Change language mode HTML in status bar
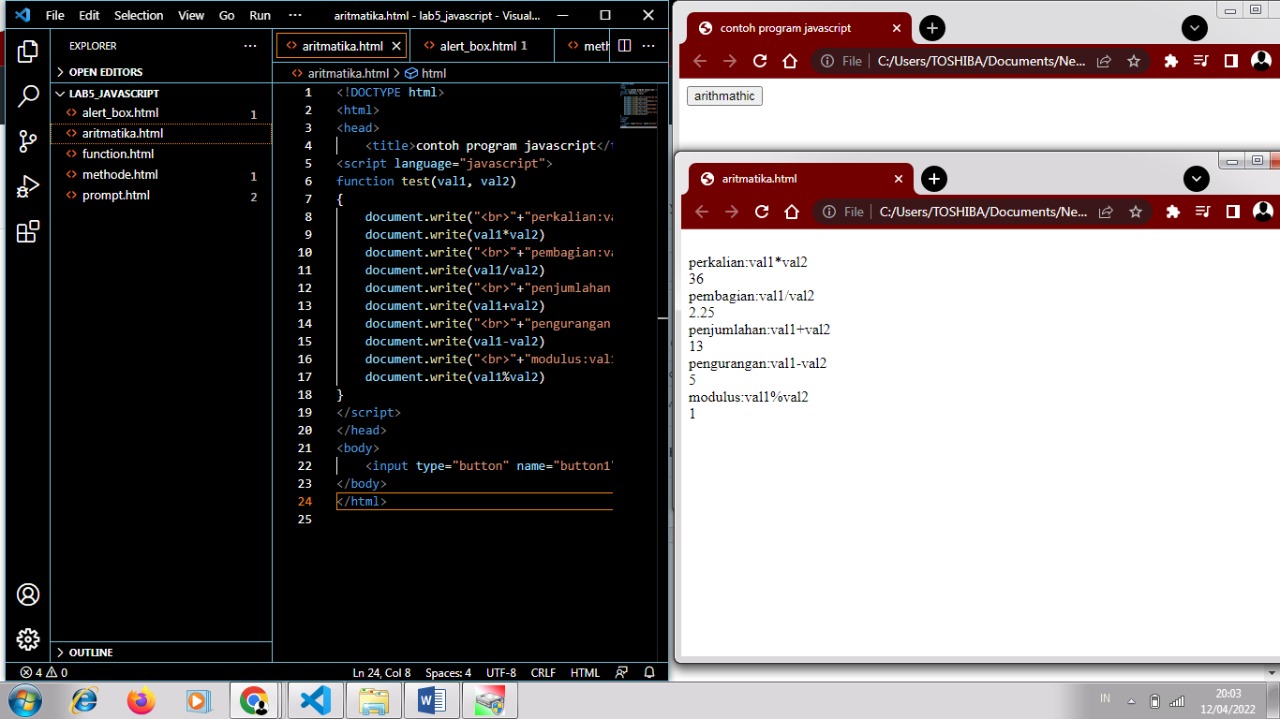The image size is (1280, 719). (x=585, y=673)
